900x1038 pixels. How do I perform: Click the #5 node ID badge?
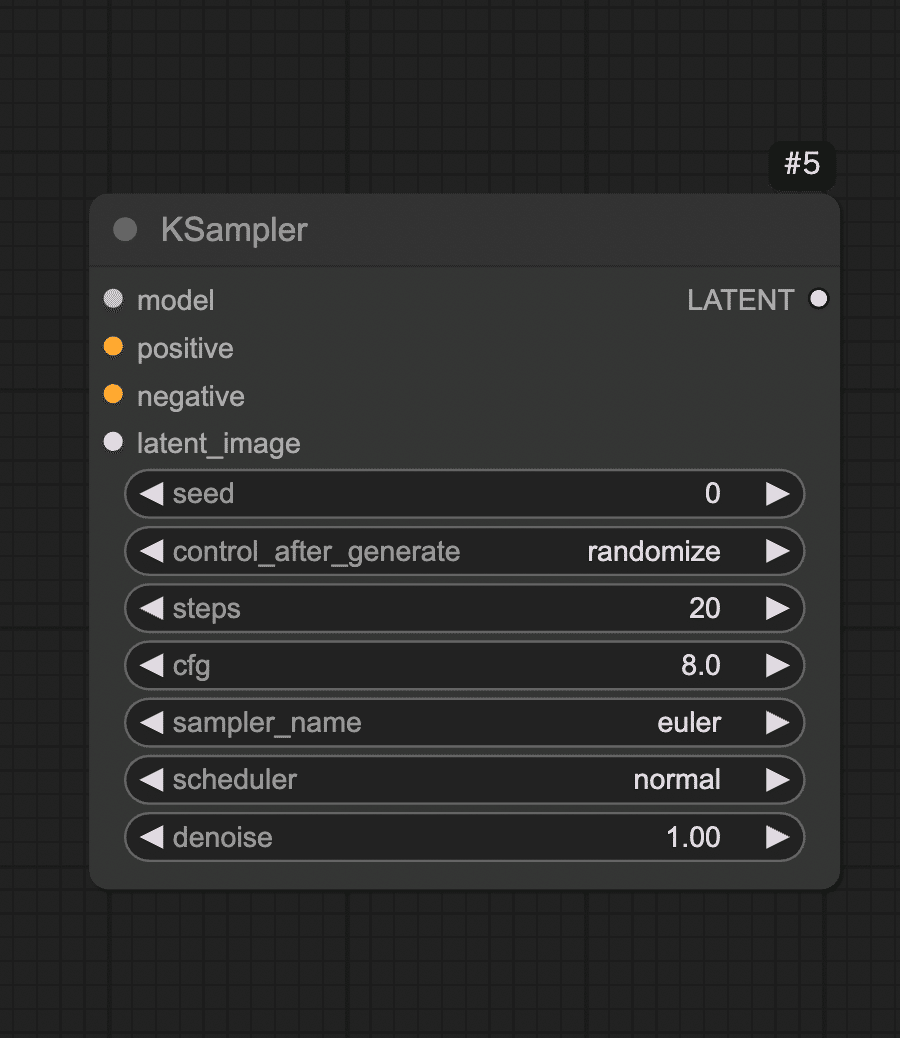coord(802,164)
